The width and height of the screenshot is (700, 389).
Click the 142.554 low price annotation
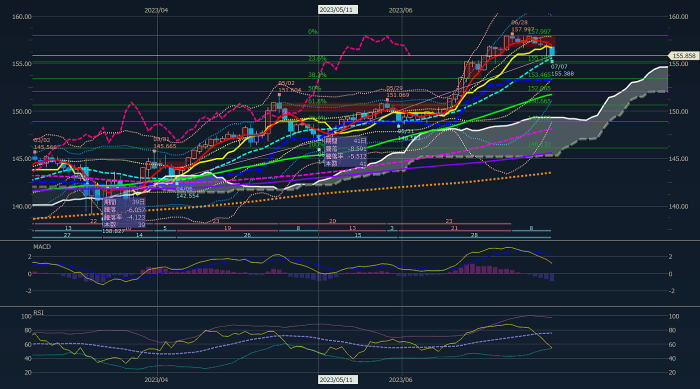188,196
